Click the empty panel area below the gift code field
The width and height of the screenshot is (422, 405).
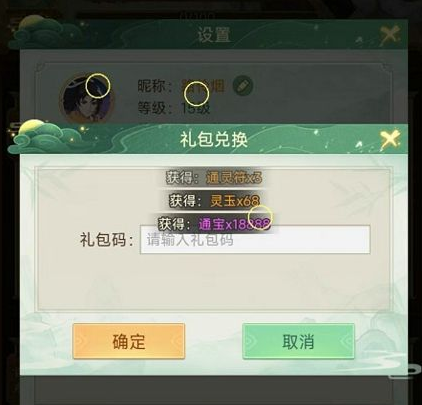[213, 282]
